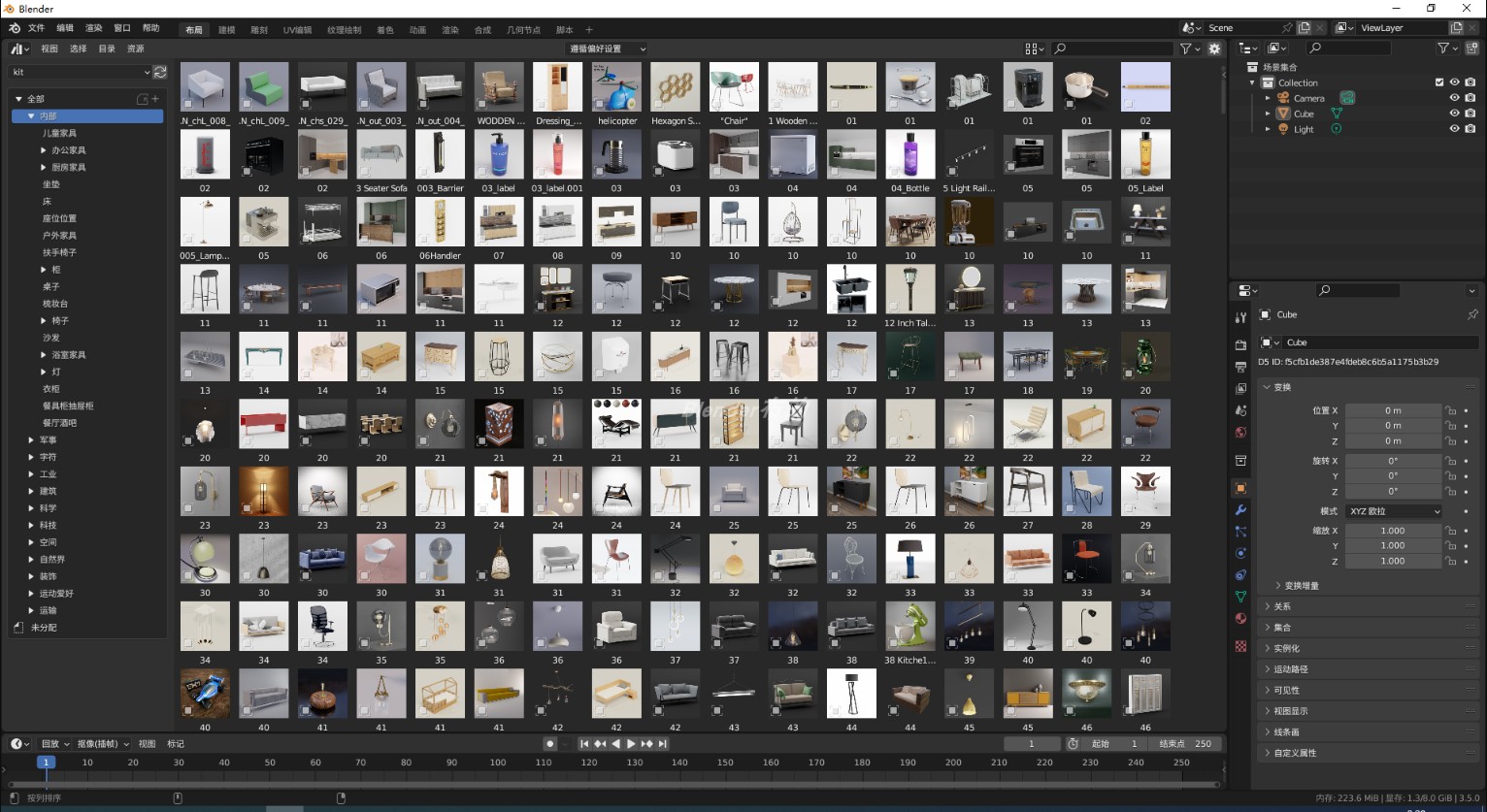
Task: Open rotation mode XYZ 欧拉 dropdown
Action: coord(1394,511)
